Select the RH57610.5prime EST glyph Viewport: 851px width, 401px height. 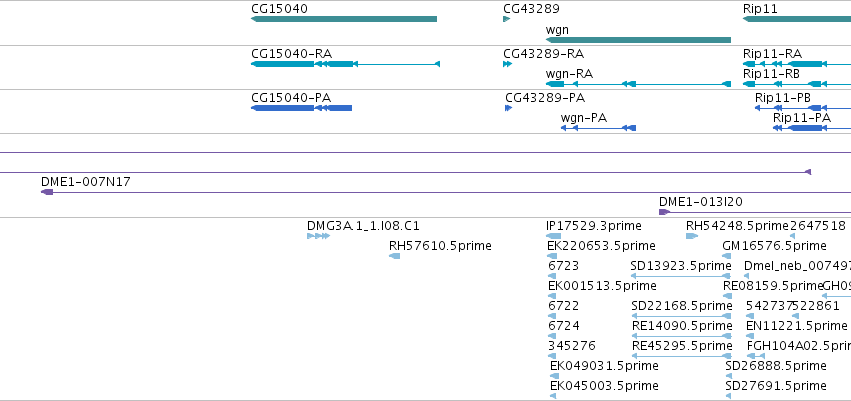pos(395,256)
